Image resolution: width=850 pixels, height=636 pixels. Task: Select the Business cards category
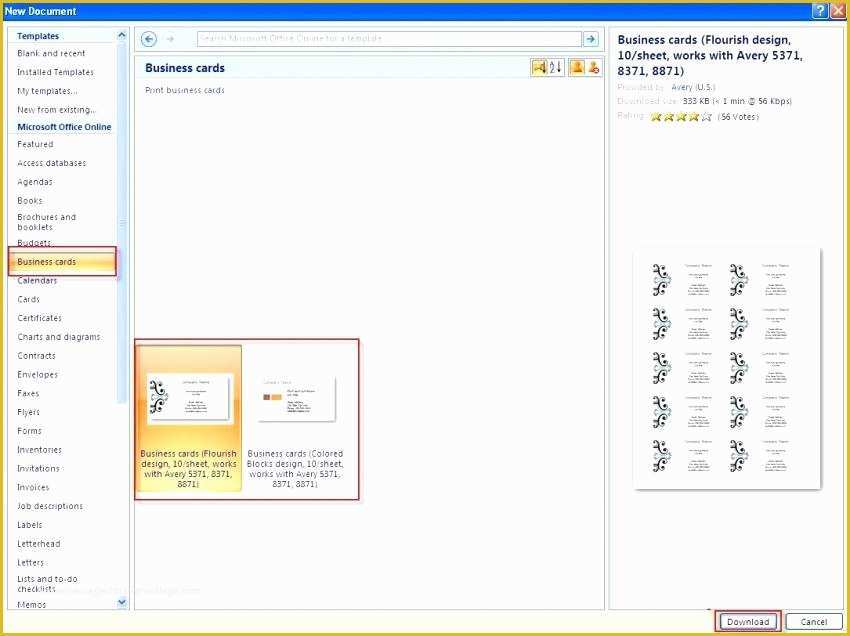[62, 262]
